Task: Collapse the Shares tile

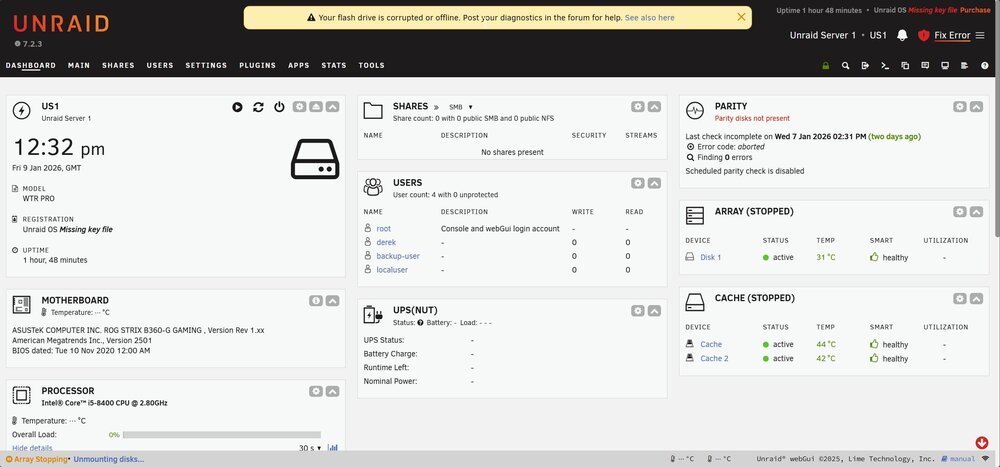Action: pos(654,107)
